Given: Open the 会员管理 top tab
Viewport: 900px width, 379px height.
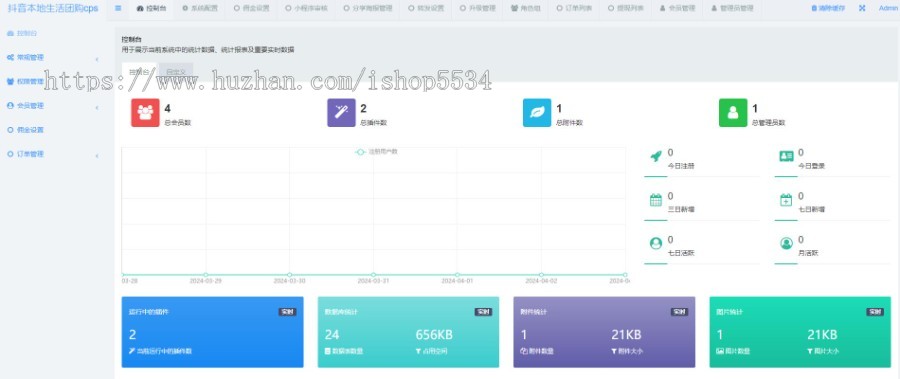Looking at the screenshot, I should pyautogui.click(x=677, y=9).
